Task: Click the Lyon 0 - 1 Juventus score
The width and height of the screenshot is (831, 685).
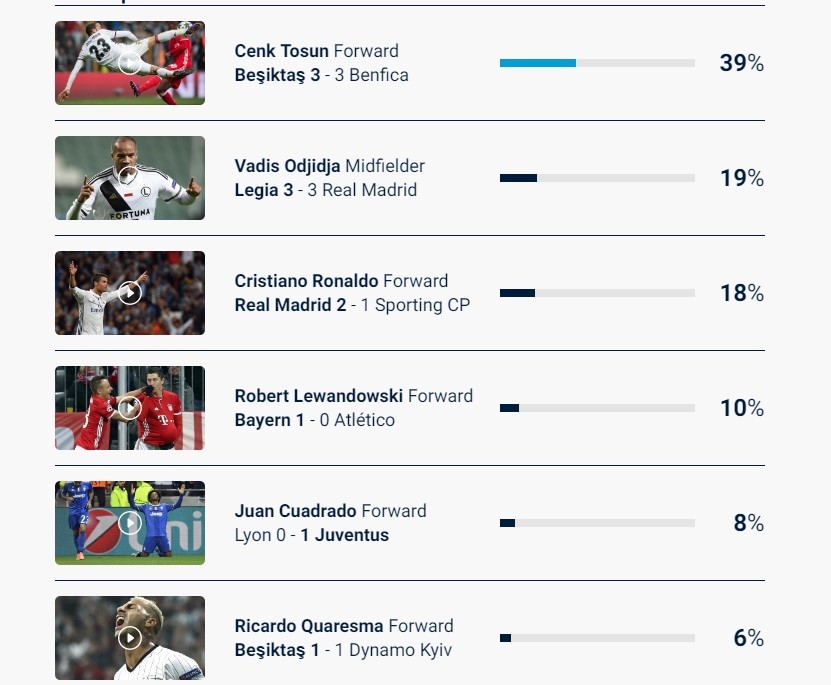Action: [x=311, y=535]
